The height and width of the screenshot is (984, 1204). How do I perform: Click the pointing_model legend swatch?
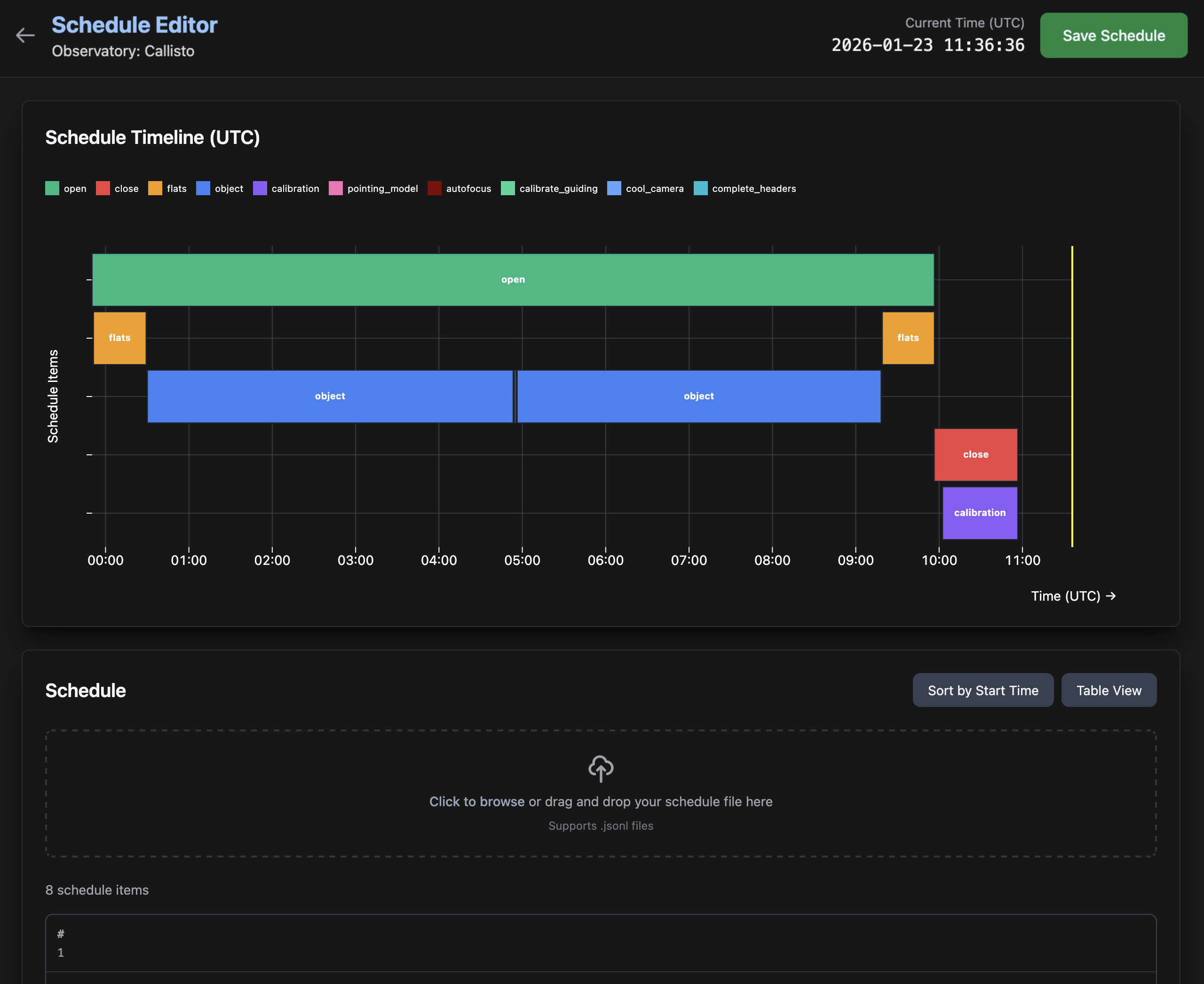coord(336,188)
